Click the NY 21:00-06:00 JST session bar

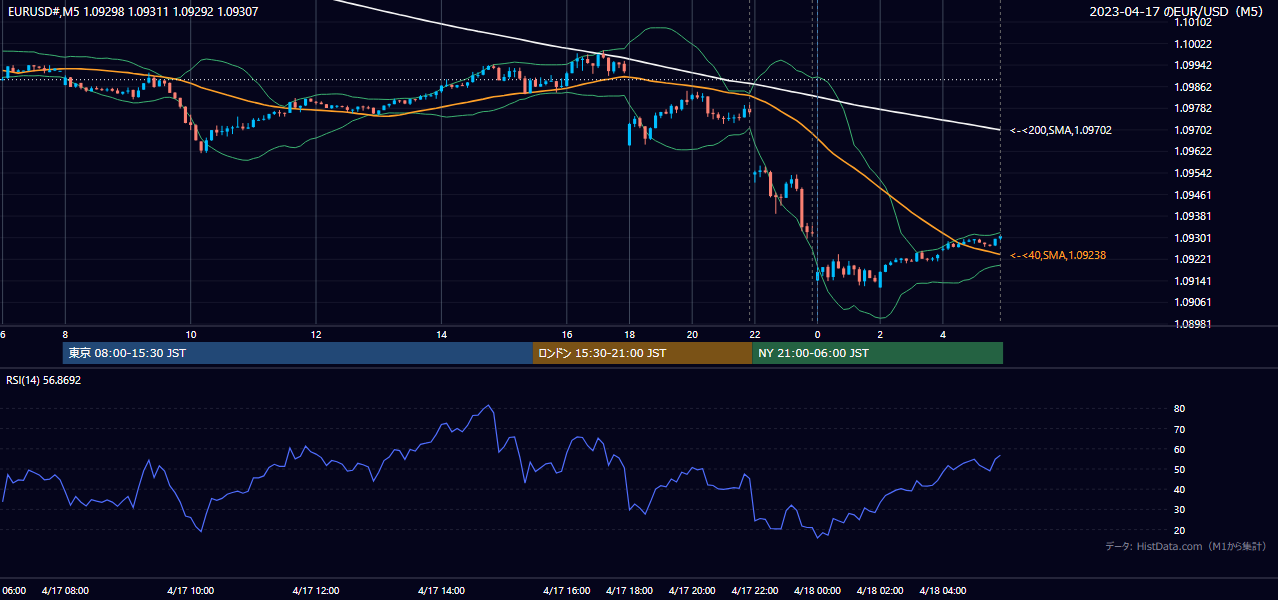[877, 353]
